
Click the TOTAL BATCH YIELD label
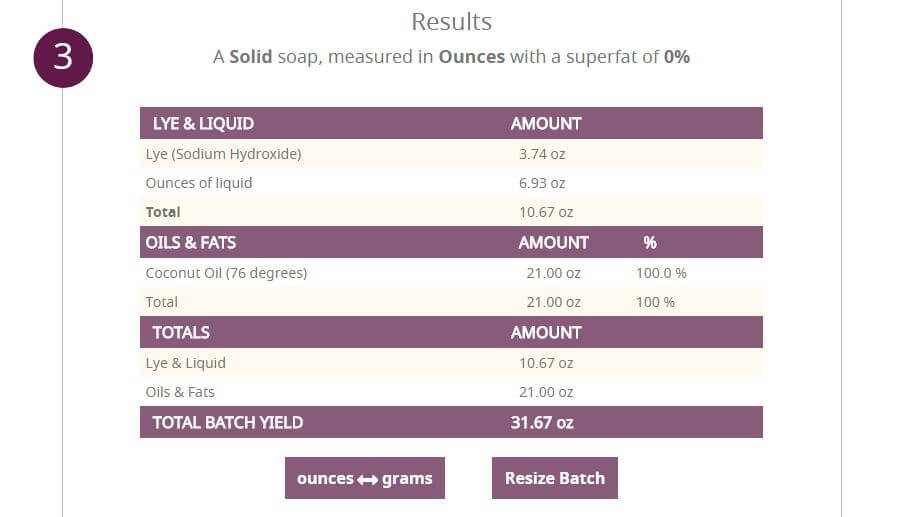coord(228,422)
